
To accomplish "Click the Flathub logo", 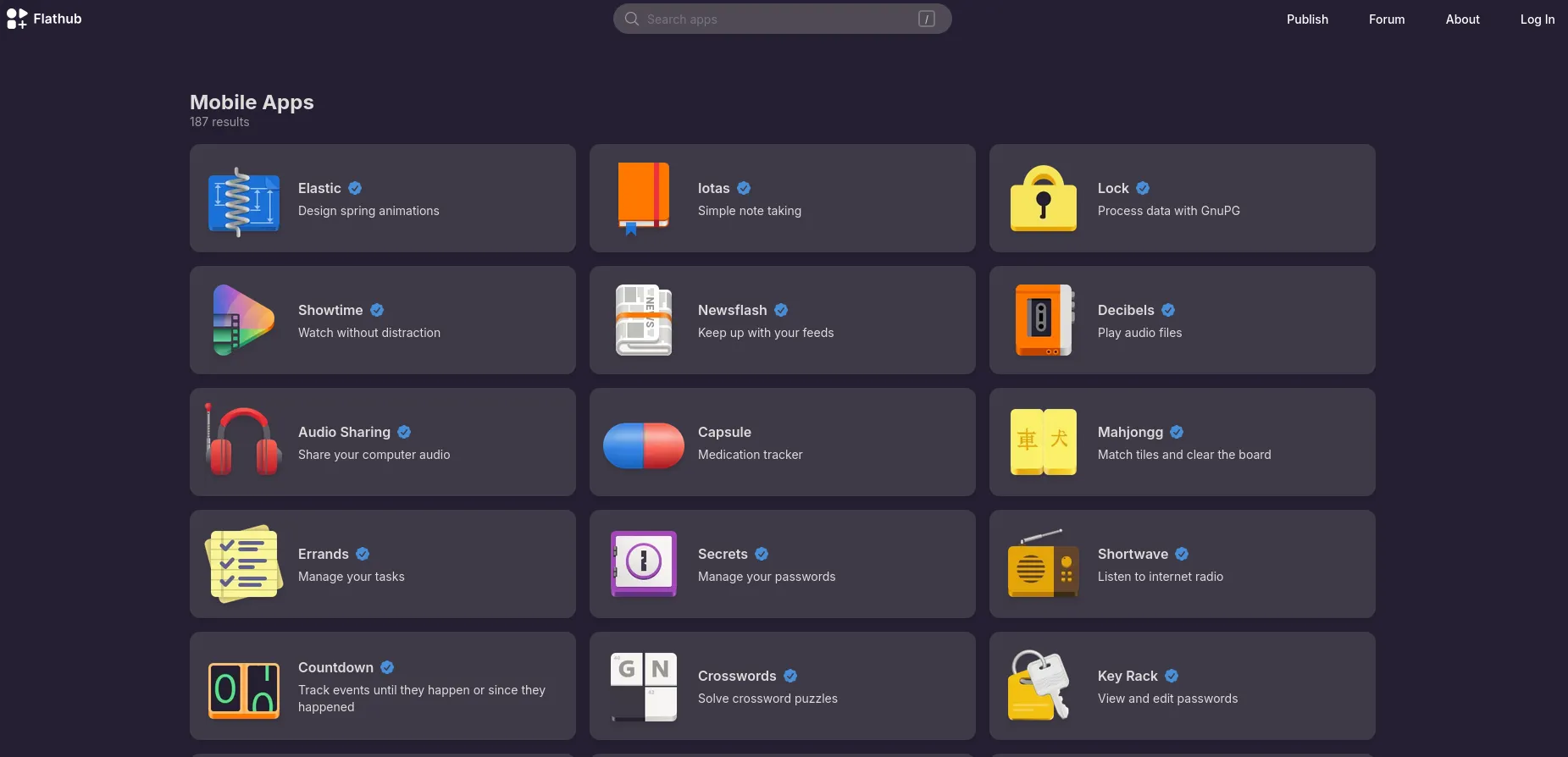I will point(17,19).
